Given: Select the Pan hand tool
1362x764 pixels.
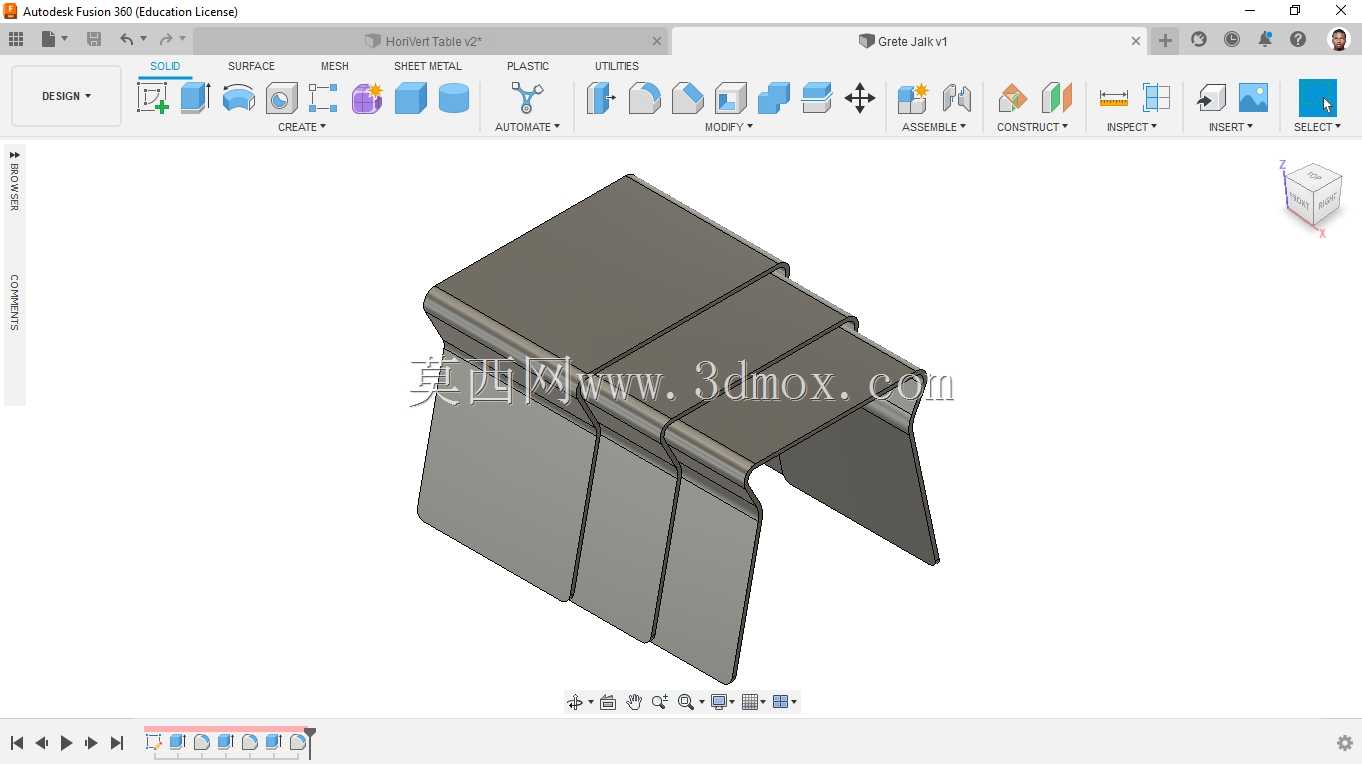Looking at the screenshot, I should click(634, 702).
